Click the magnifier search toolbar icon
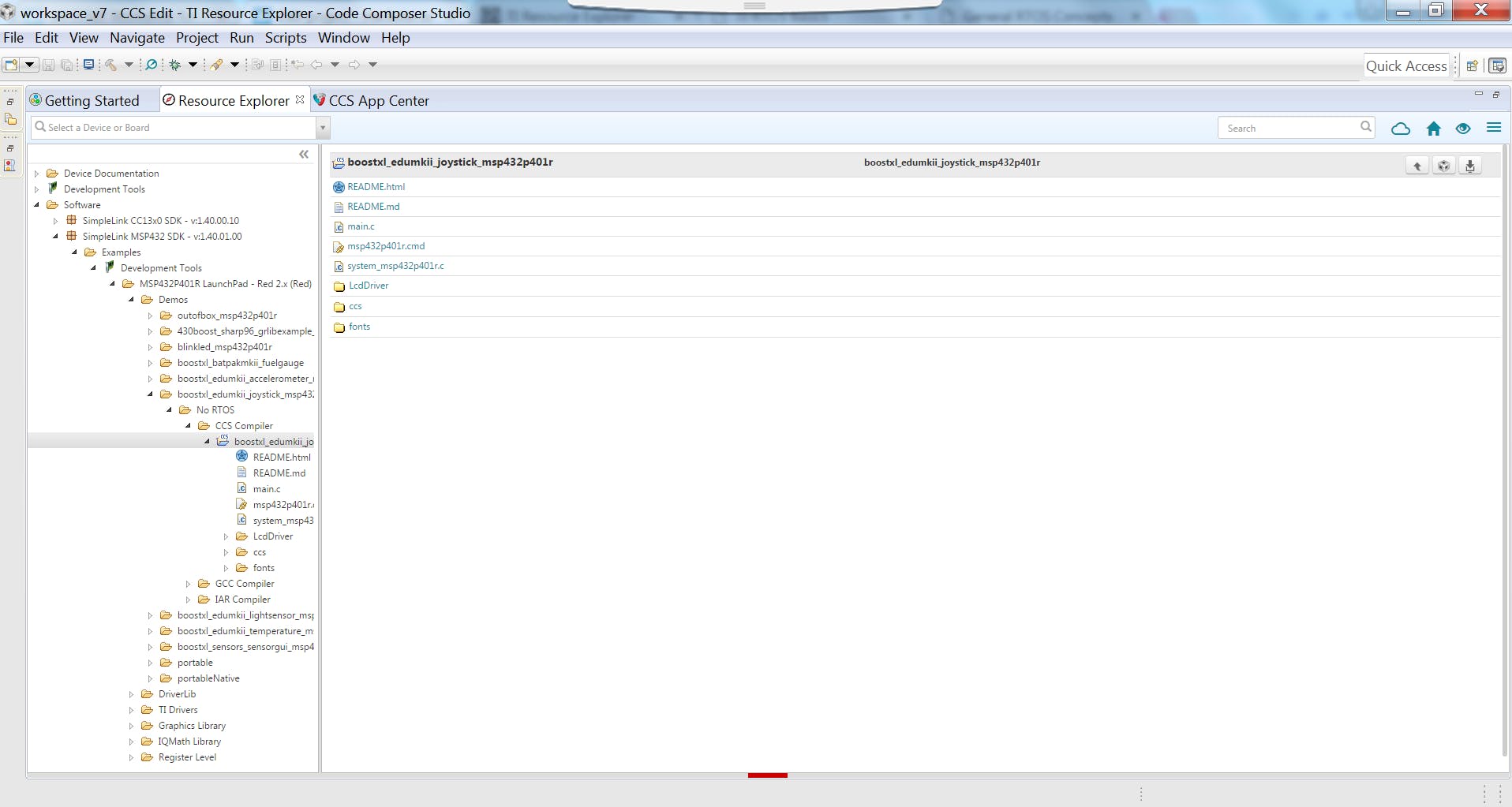Screen dimensions: 1512x807 [x=152, y=65]
